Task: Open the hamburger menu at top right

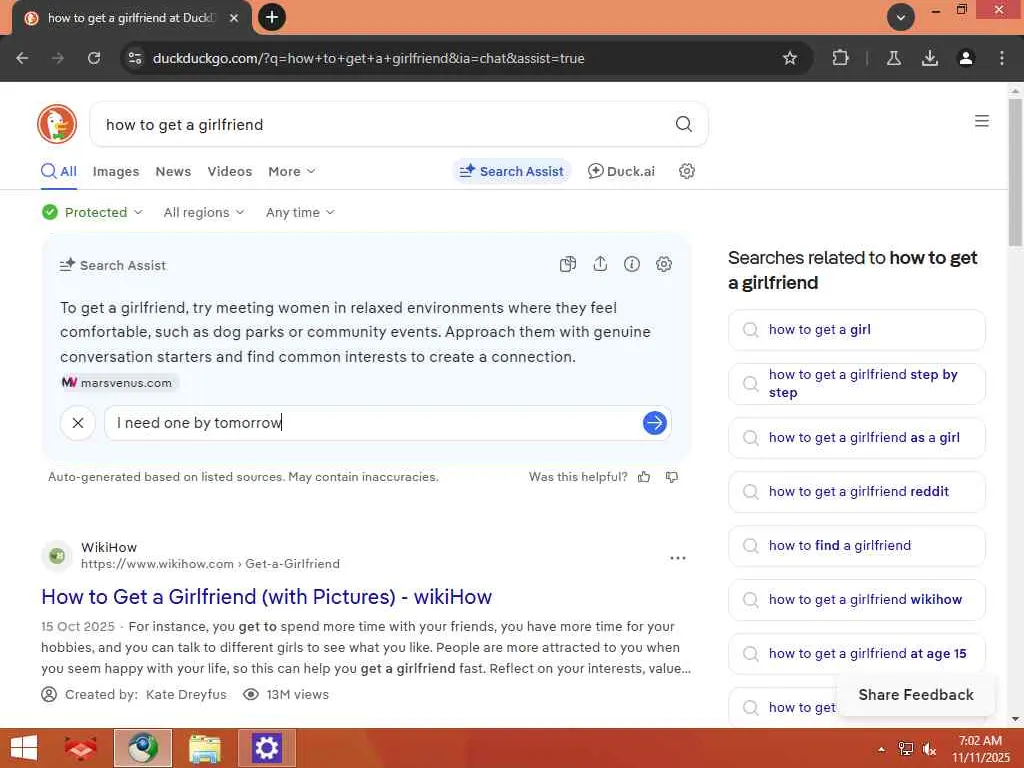Action: (x=982, y=121)
